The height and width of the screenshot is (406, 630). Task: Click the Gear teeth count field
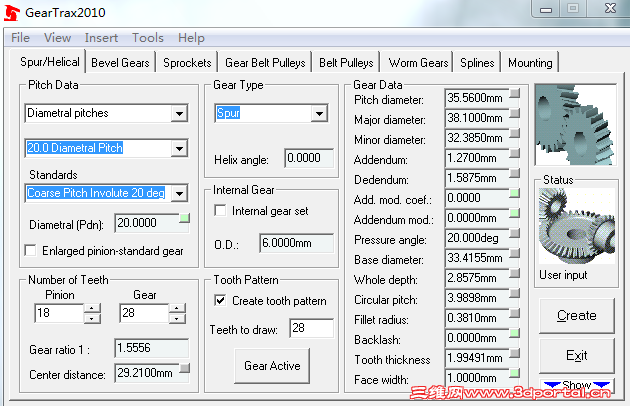point(144,313)
